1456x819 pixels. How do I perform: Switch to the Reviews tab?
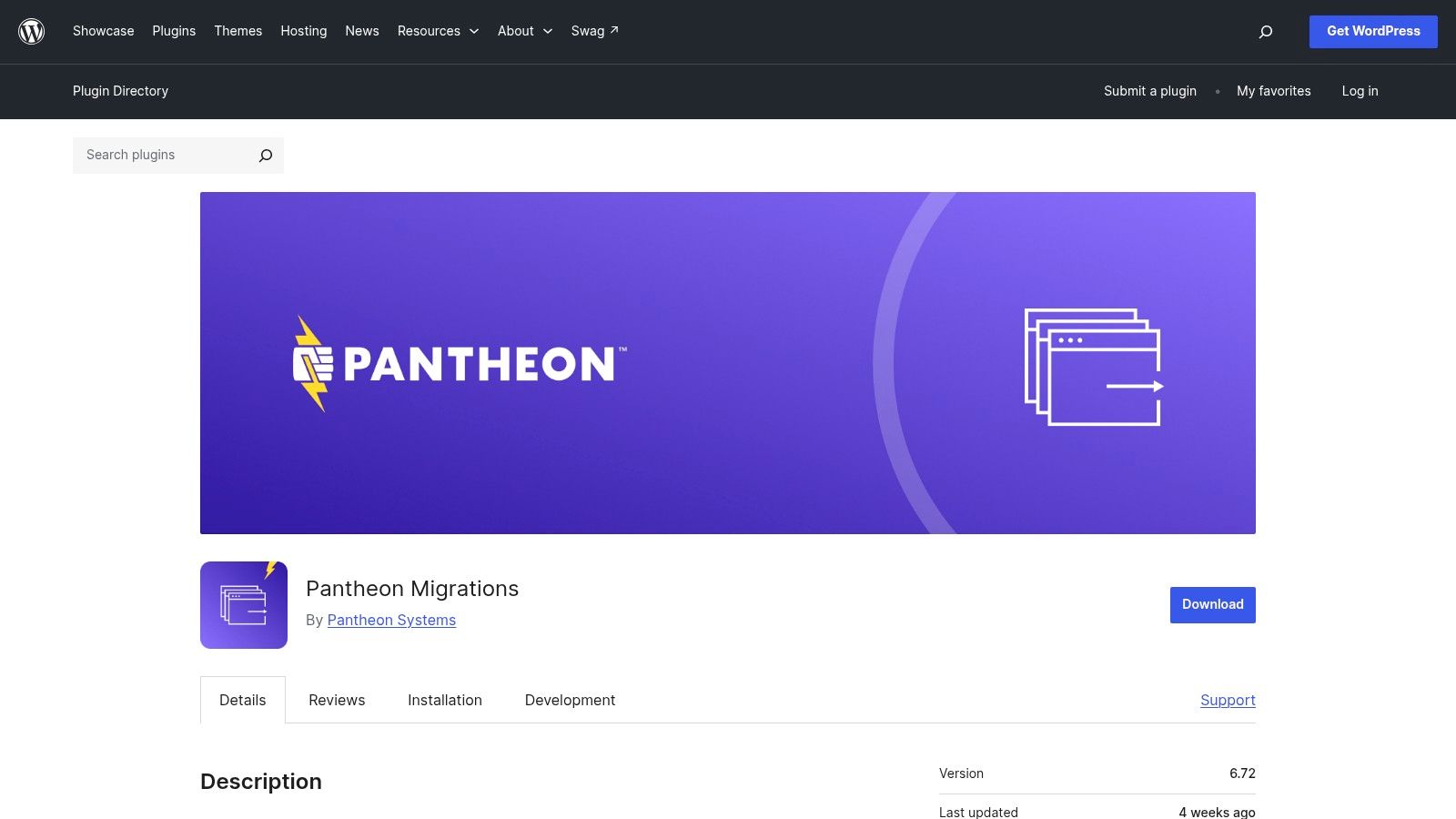coord(337,700)
